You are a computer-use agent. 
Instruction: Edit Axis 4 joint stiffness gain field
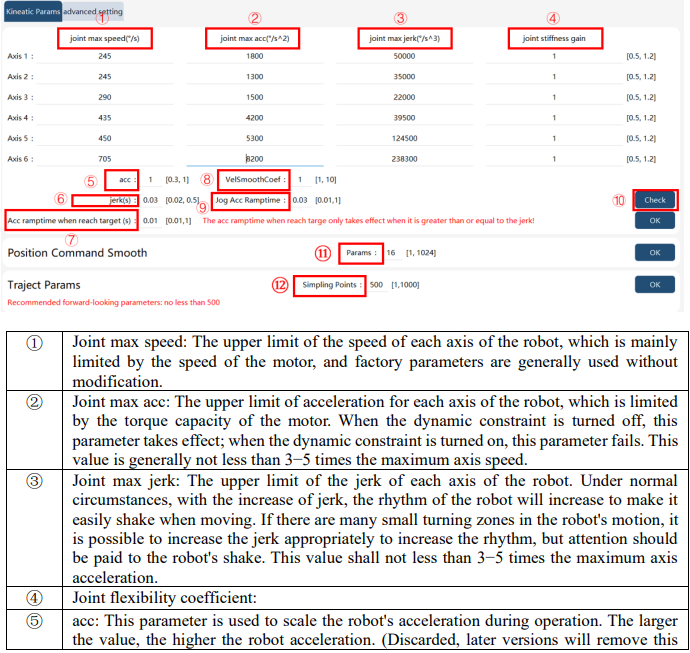554,118
